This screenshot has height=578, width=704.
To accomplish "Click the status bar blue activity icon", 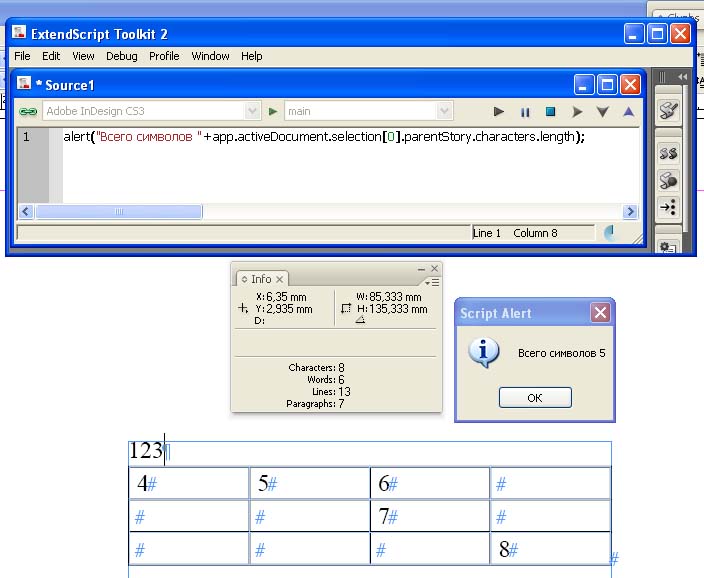I will [x=608, y=233].
